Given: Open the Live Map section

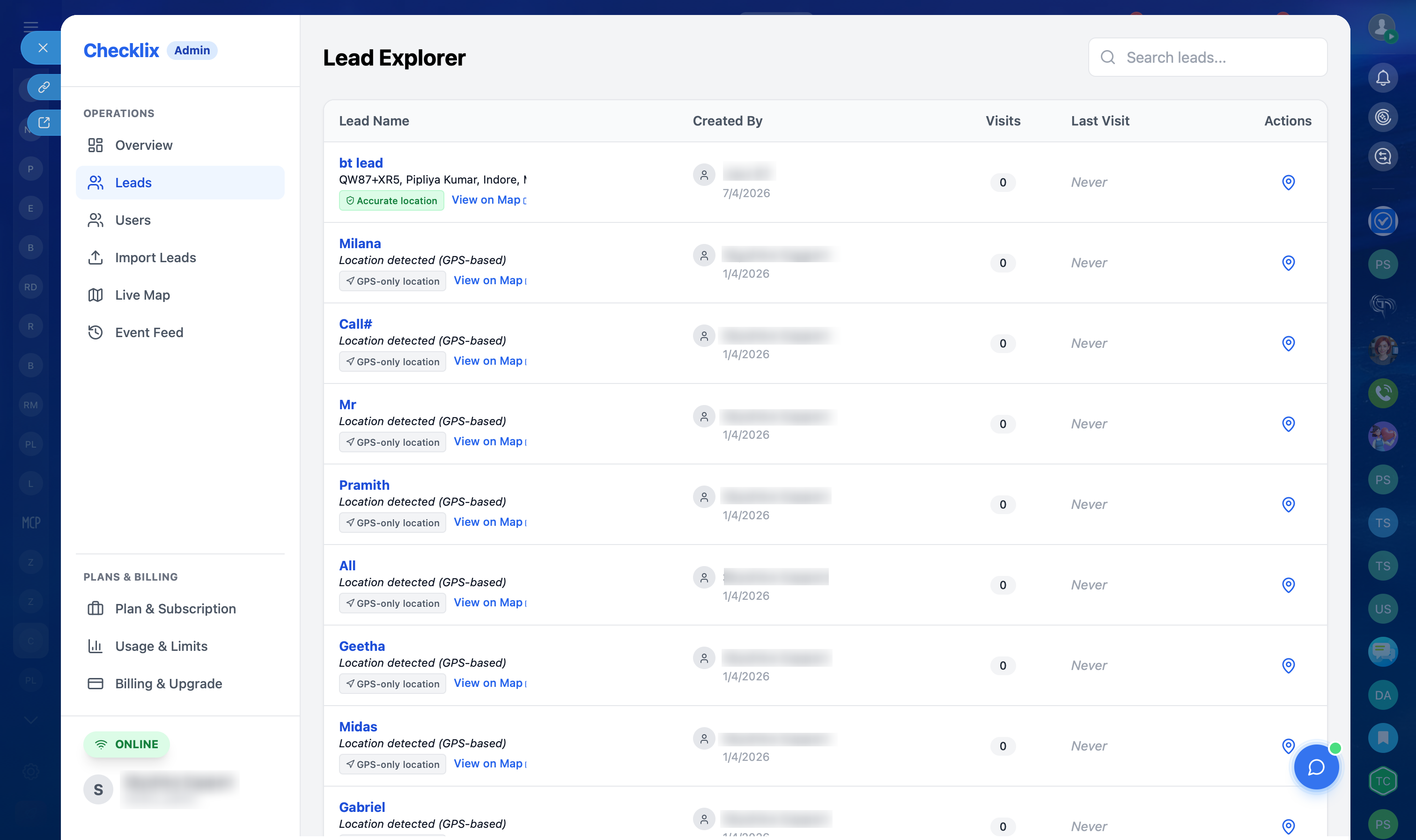Looking at the screenshot, I should [142, 295].
